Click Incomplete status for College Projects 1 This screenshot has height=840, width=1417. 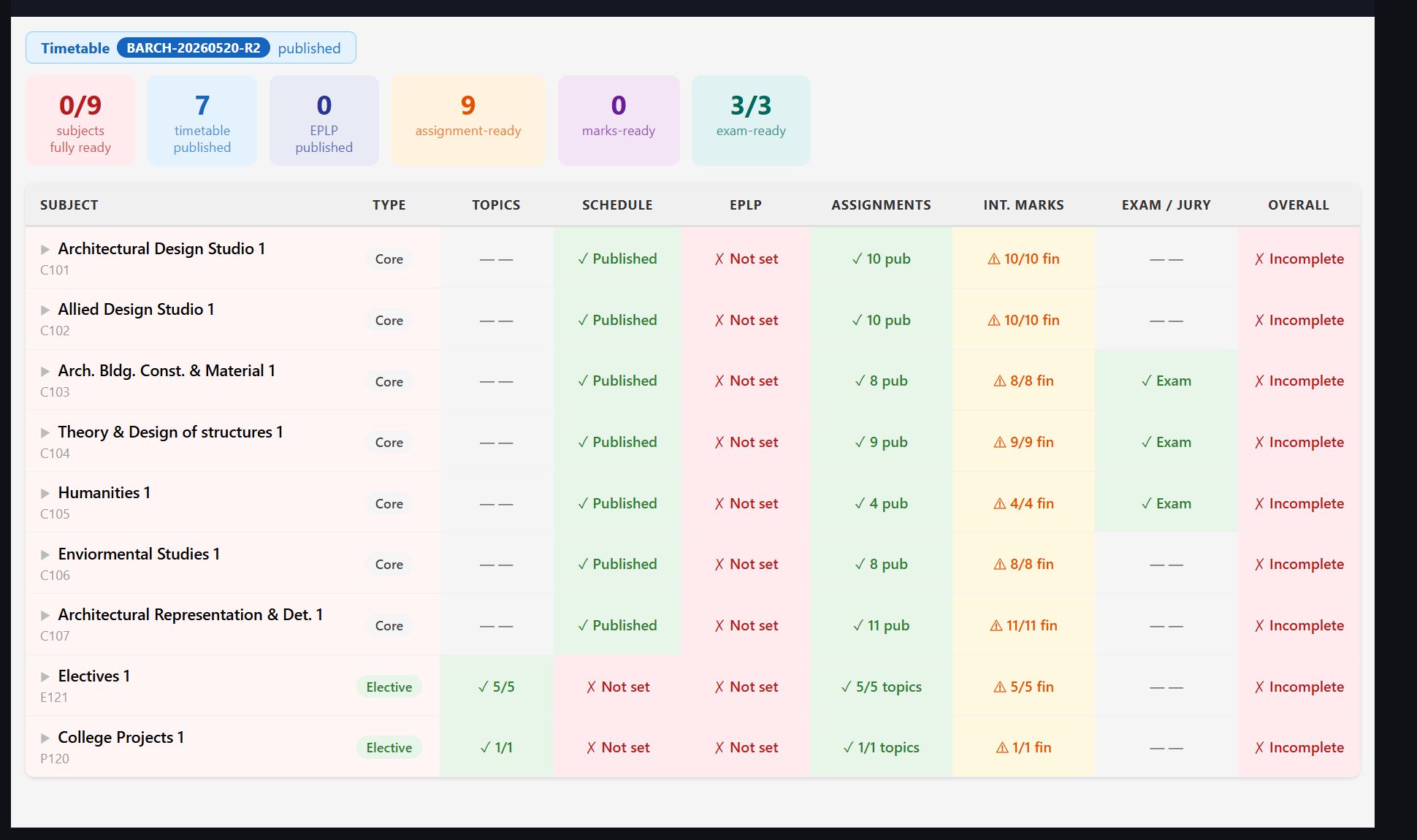pos(1299,747)
